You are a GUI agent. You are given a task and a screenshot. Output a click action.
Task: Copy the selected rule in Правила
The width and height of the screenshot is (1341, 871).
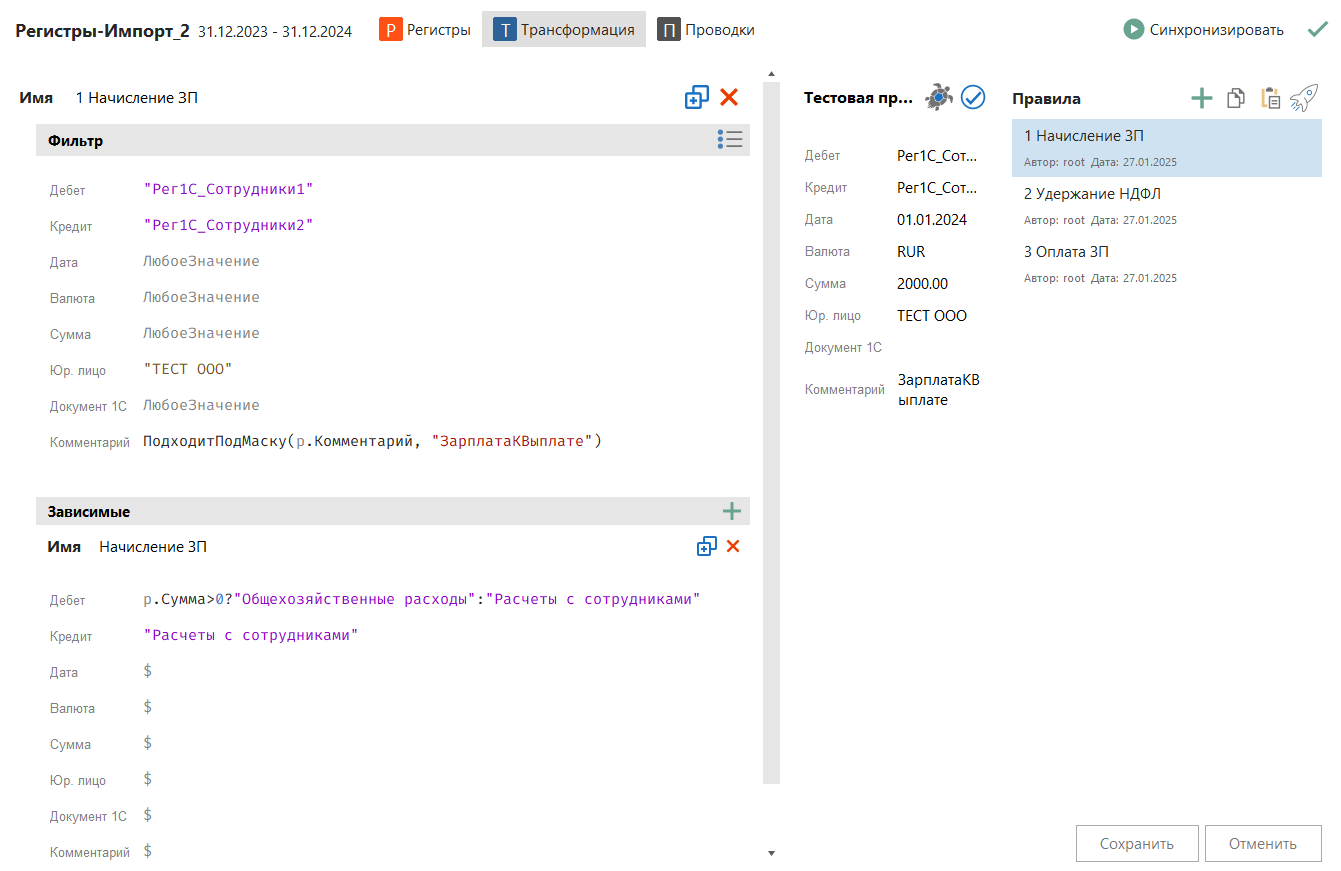pyautogui.click(x=1236, y=98)
